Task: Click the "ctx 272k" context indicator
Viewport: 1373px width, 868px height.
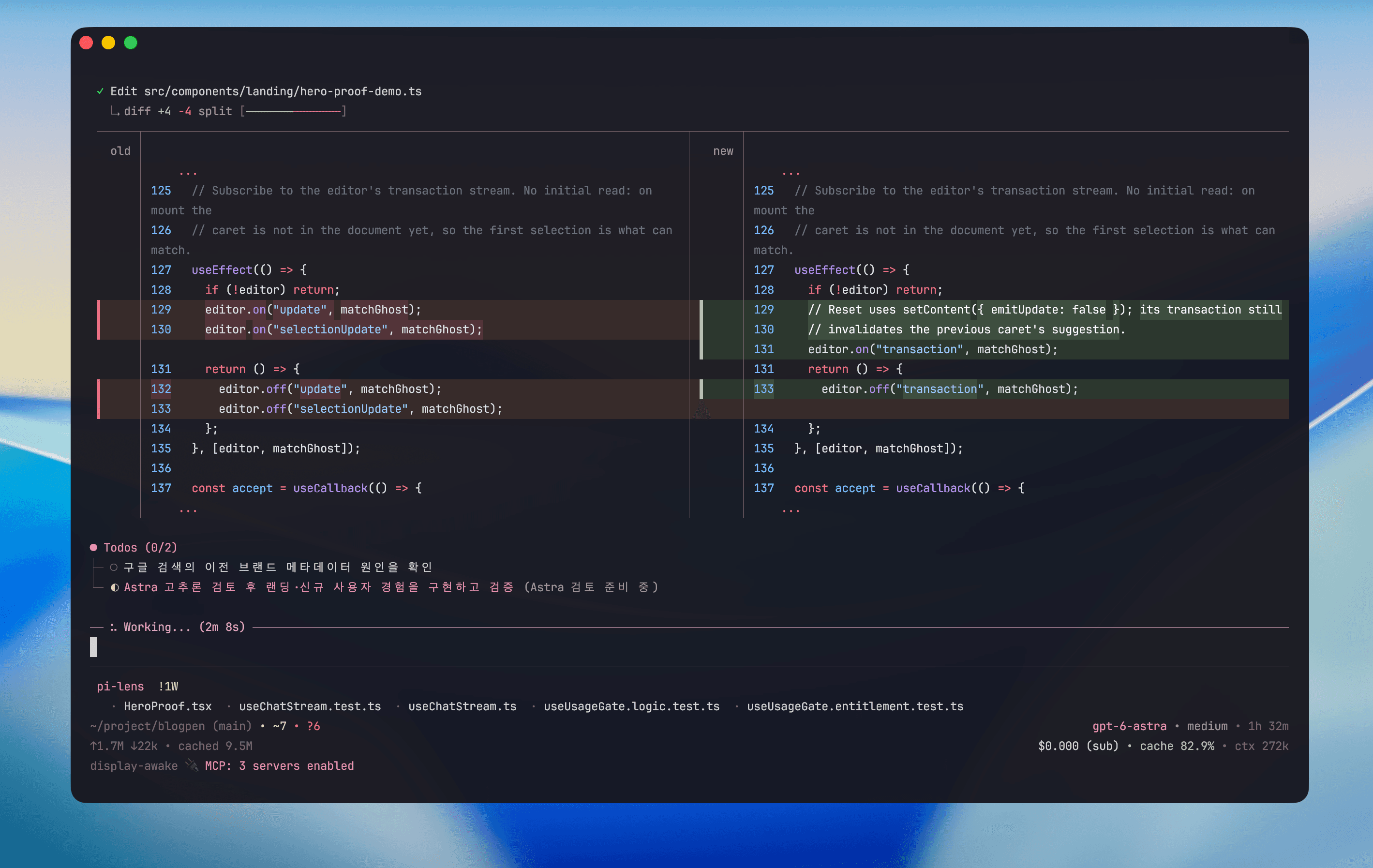Action: pyautogui.click(x=1261, y=747)
